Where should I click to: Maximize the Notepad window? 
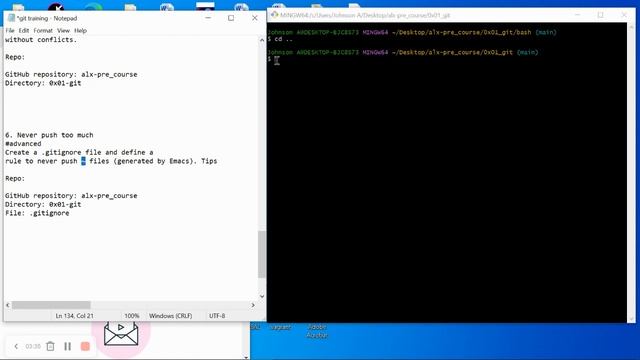point(231,18)
